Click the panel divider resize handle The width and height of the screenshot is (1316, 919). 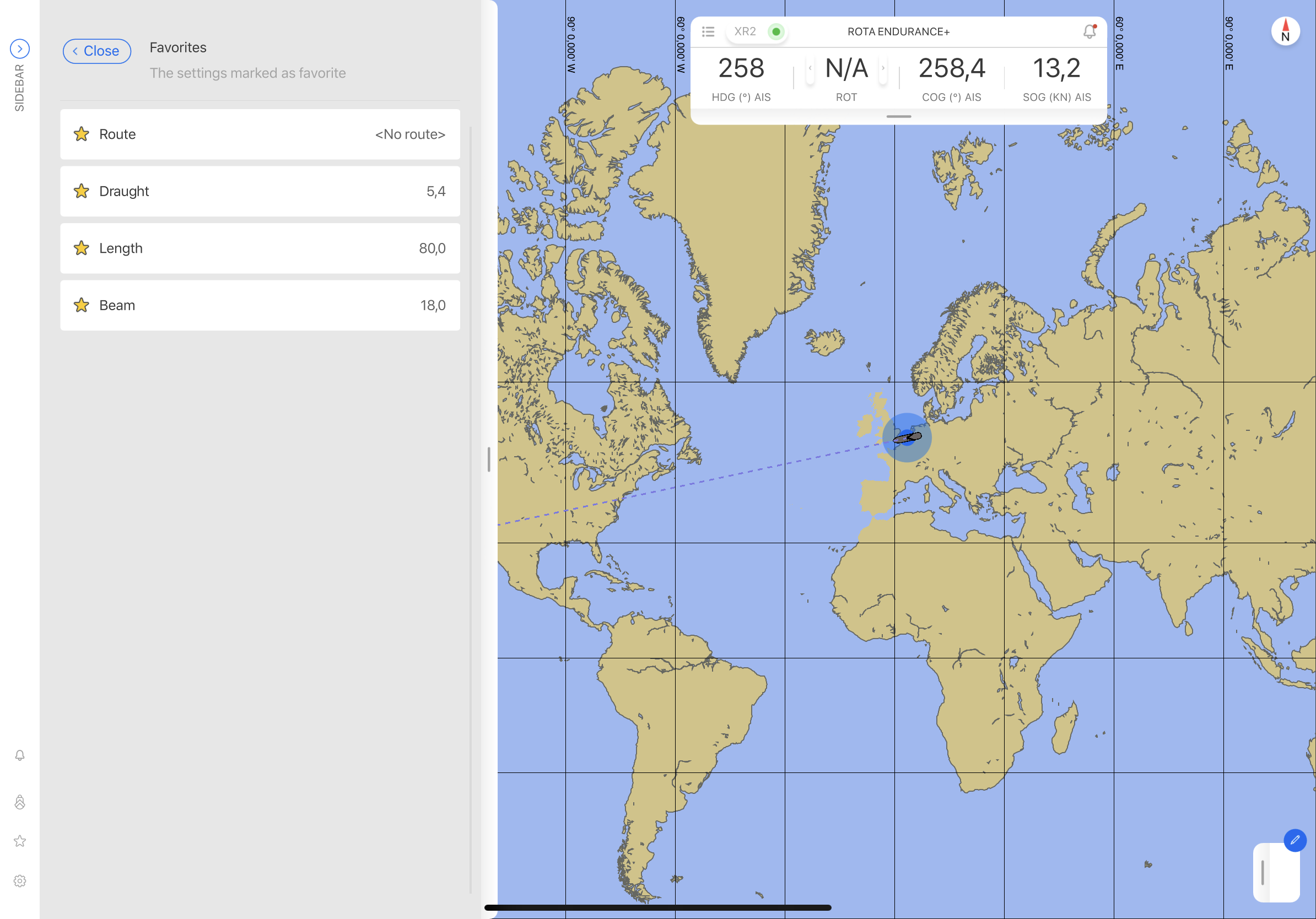[x=488, y=459]
